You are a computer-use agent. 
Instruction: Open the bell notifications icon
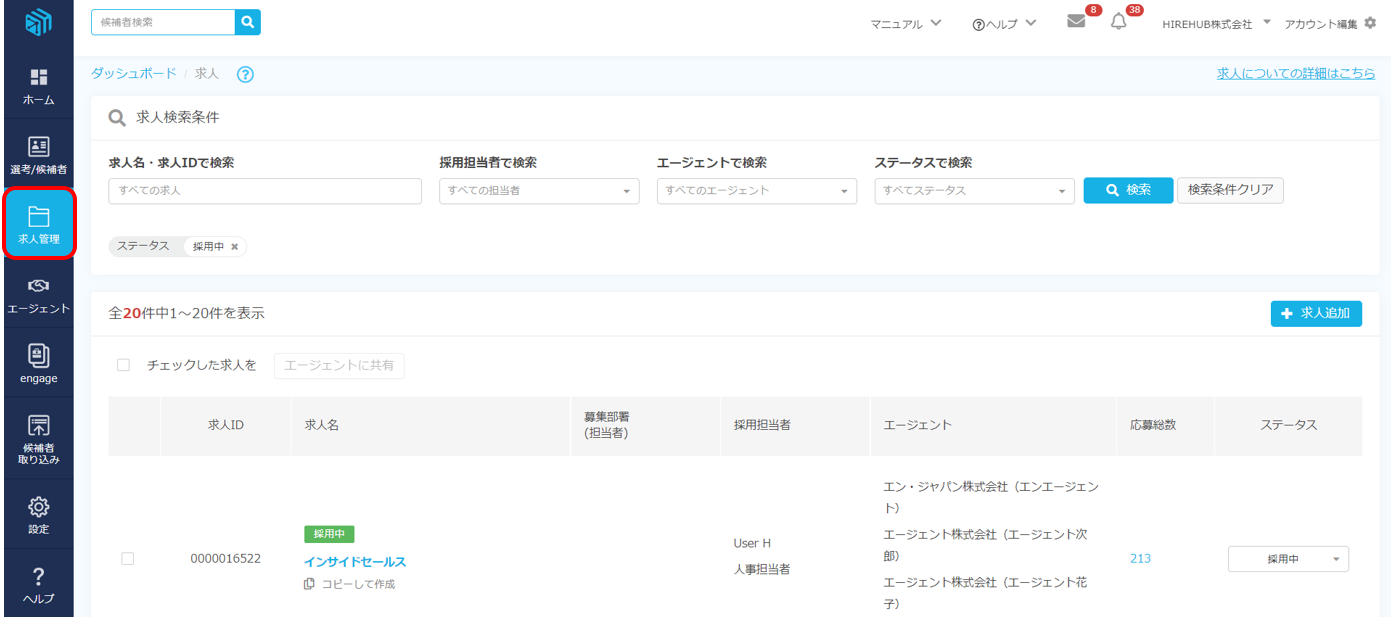[x=1118, y=22]
